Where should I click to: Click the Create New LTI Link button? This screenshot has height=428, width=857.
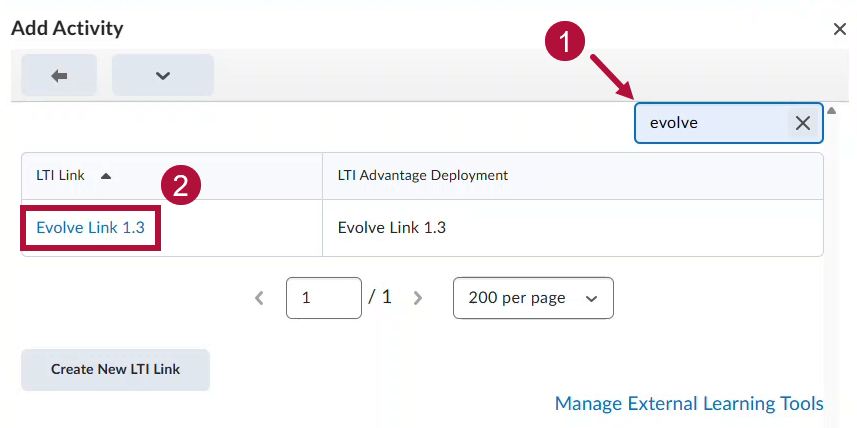pyautogui.click(x=115, y=370)
